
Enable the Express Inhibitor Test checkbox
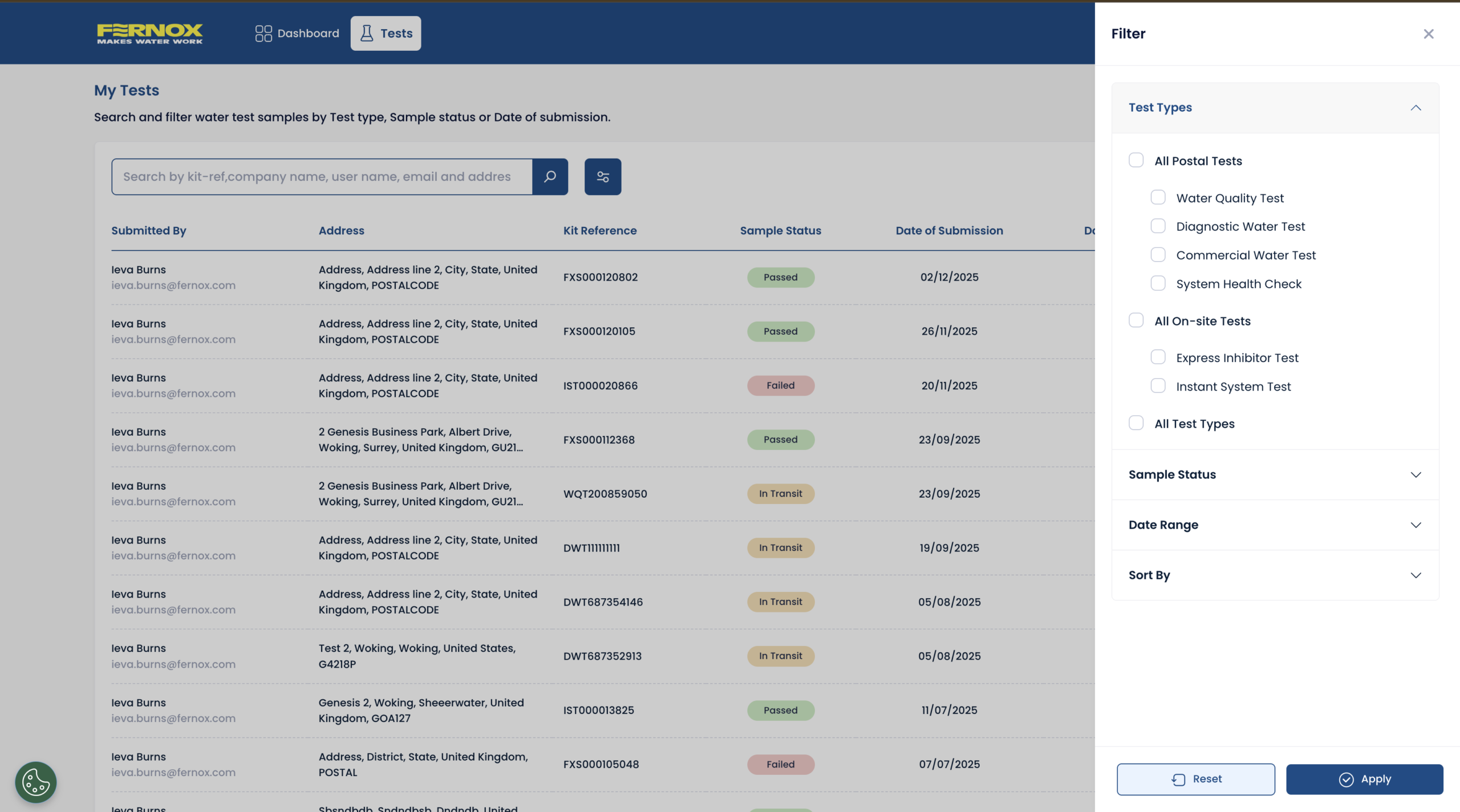pos(1158,357)
